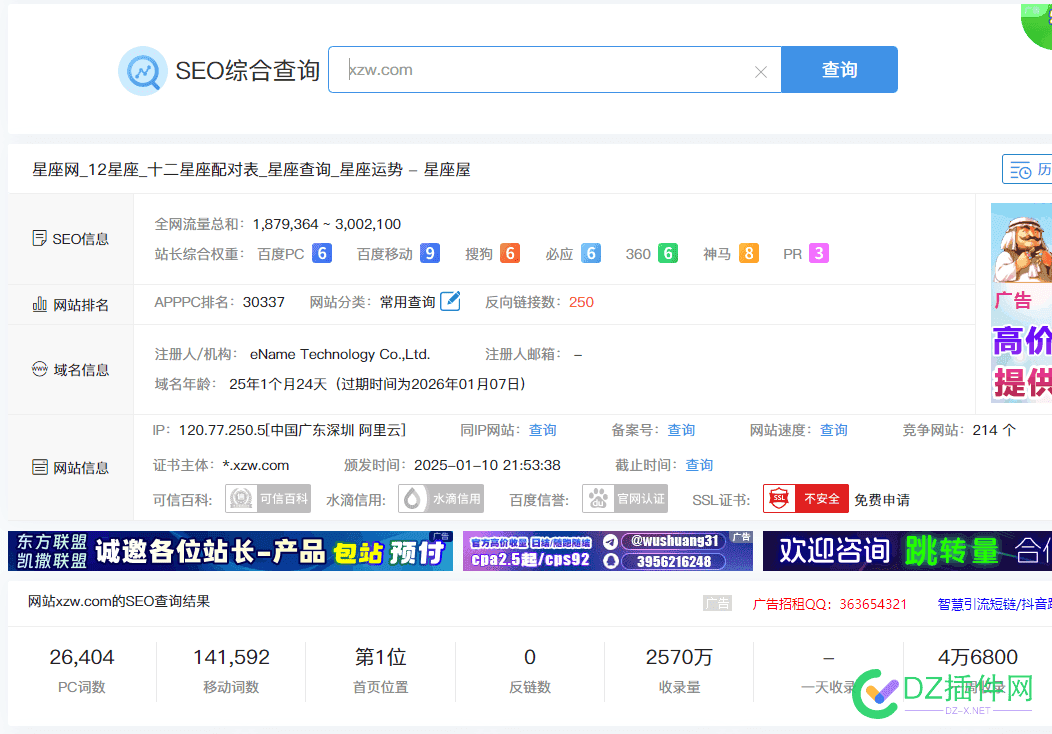Image resolution: width=1052 pixels, height=734 pixels.
Task: Click the 广告招租QQ red link
Action: (829, 604)
